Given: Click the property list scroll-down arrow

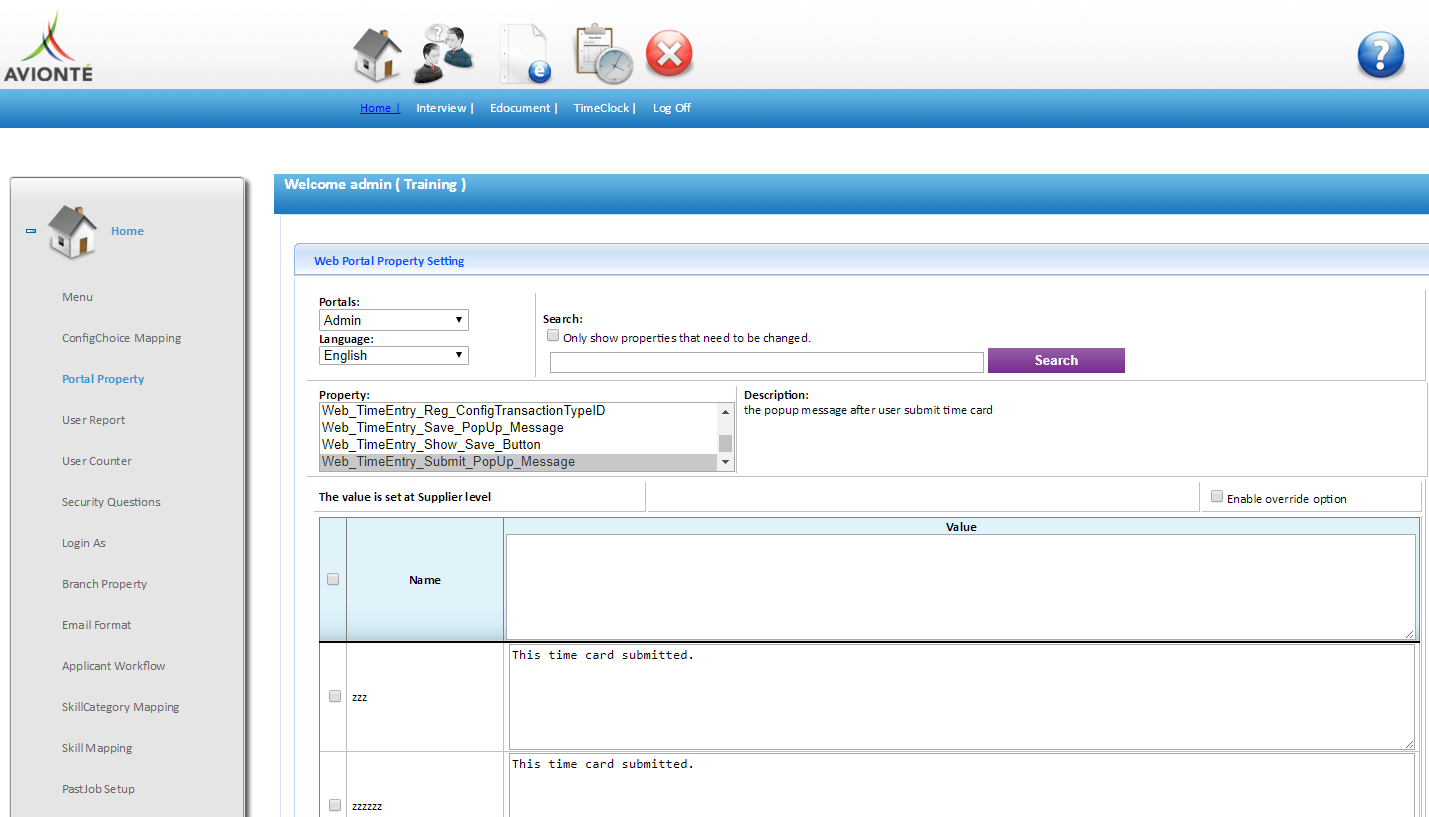Looking at the screenshot, I should [726, 462].
